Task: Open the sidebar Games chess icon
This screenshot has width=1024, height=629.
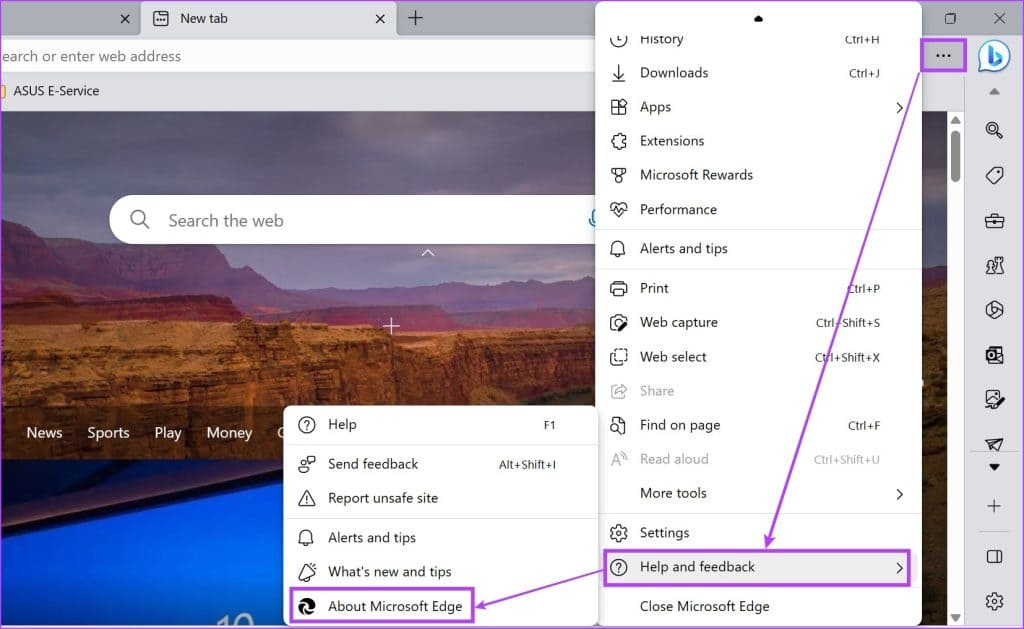Action: point(994,265)
